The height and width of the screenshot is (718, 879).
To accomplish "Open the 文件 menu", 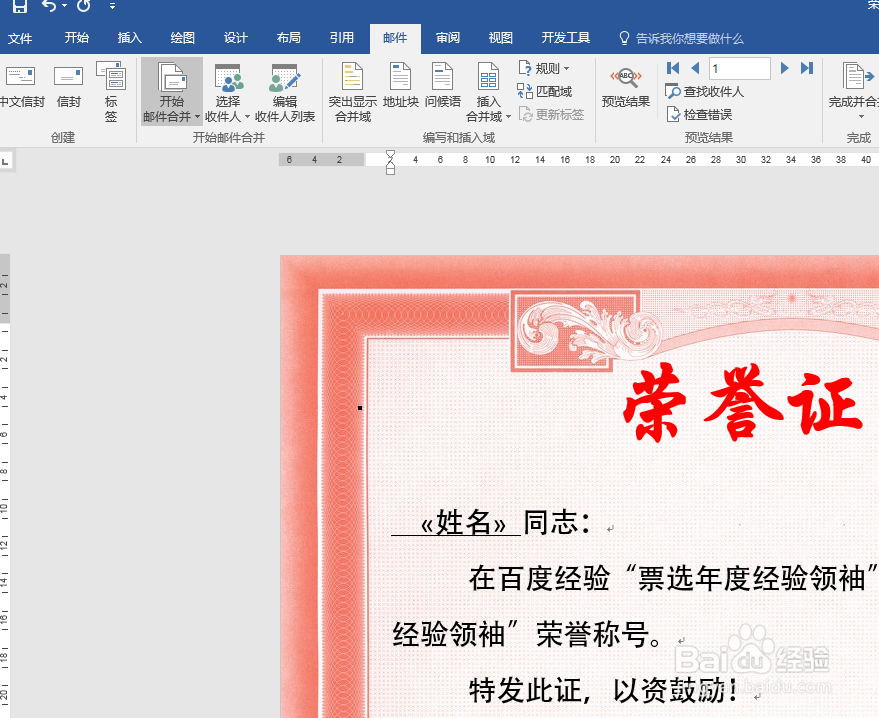I will click(21, 37).
